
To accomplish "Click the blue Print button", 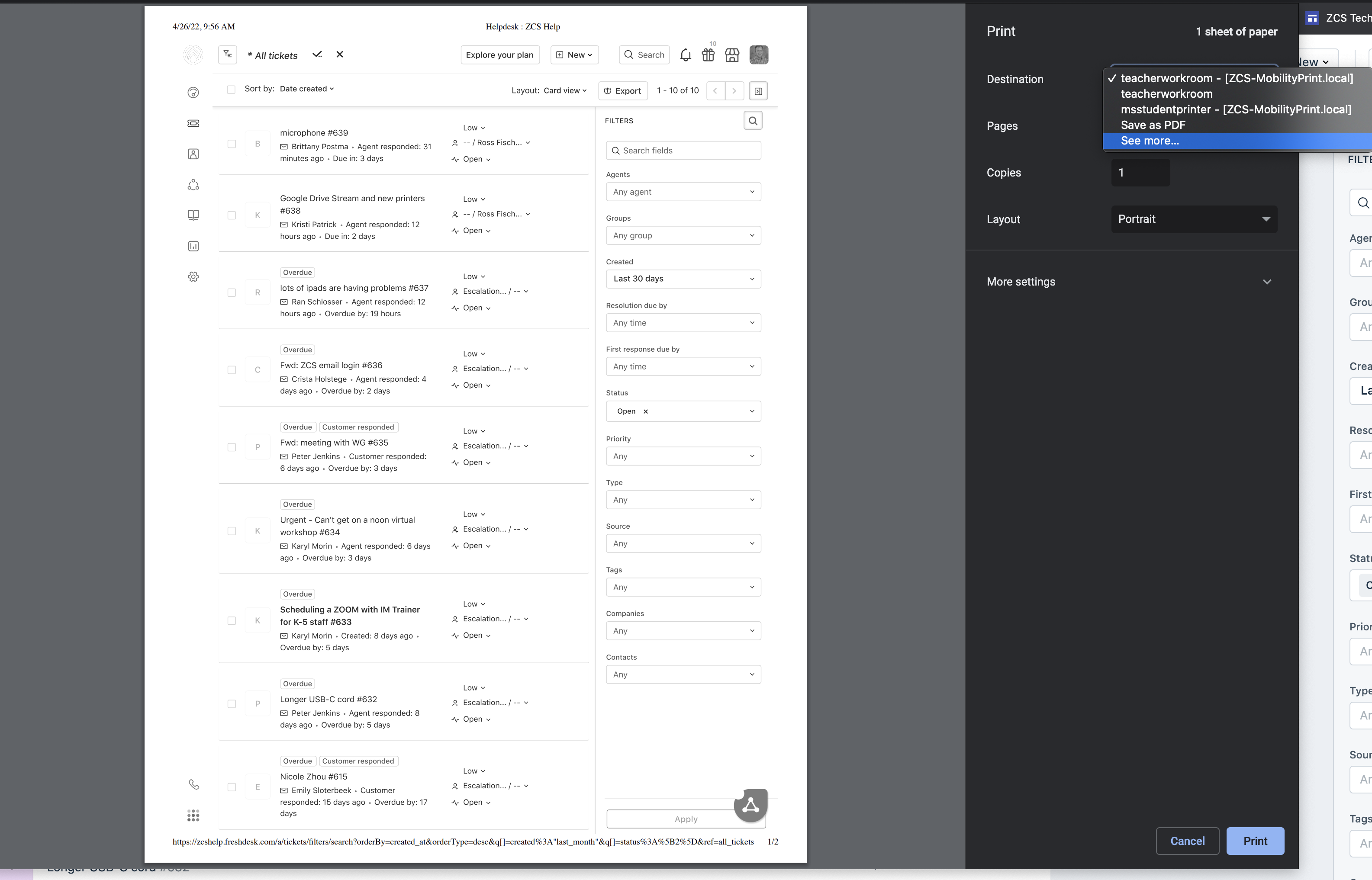I will pyautogui.click(x=1255, y=841).
